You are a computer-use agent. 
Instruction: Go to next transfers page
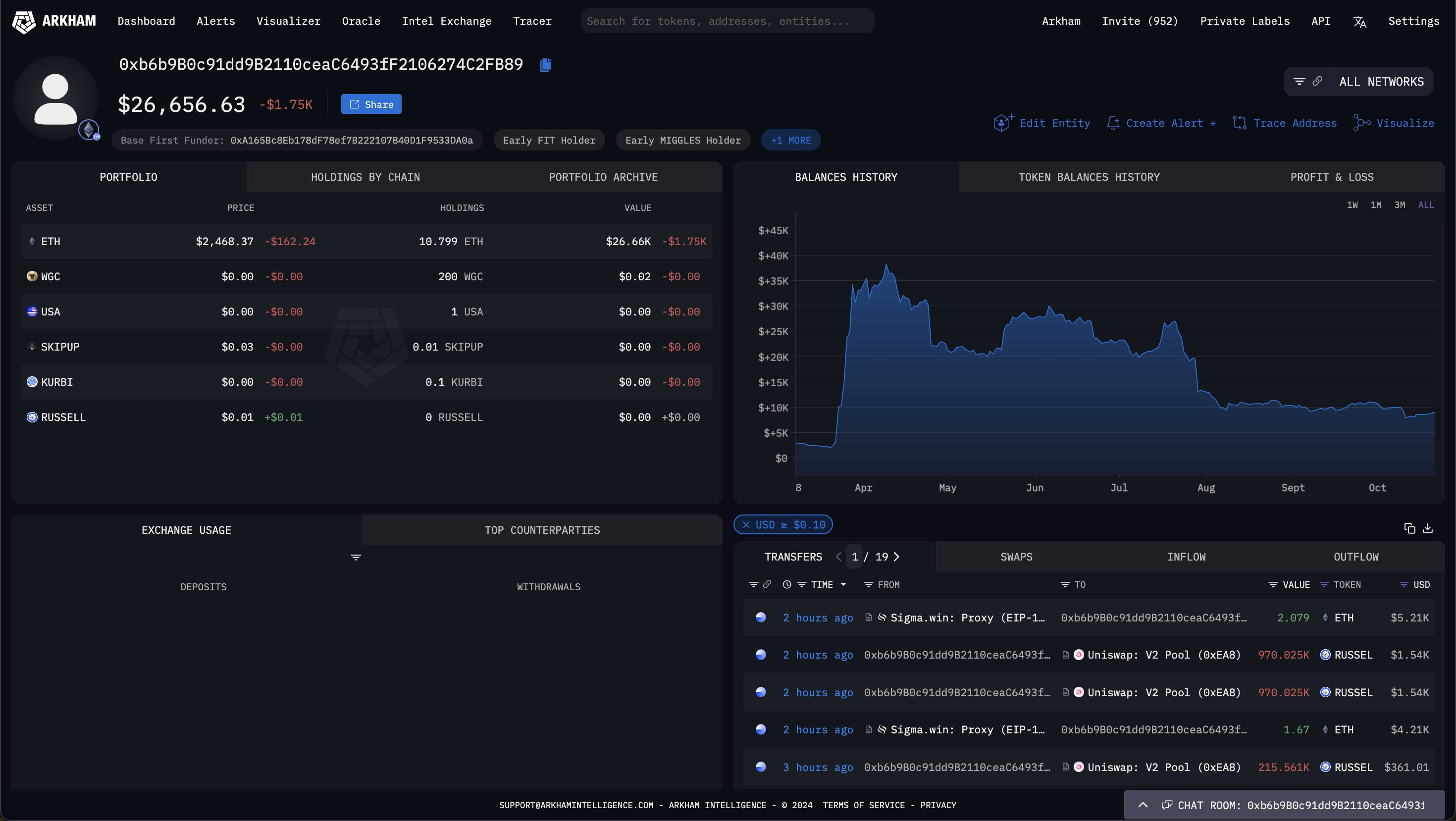[x=896, y=557]
